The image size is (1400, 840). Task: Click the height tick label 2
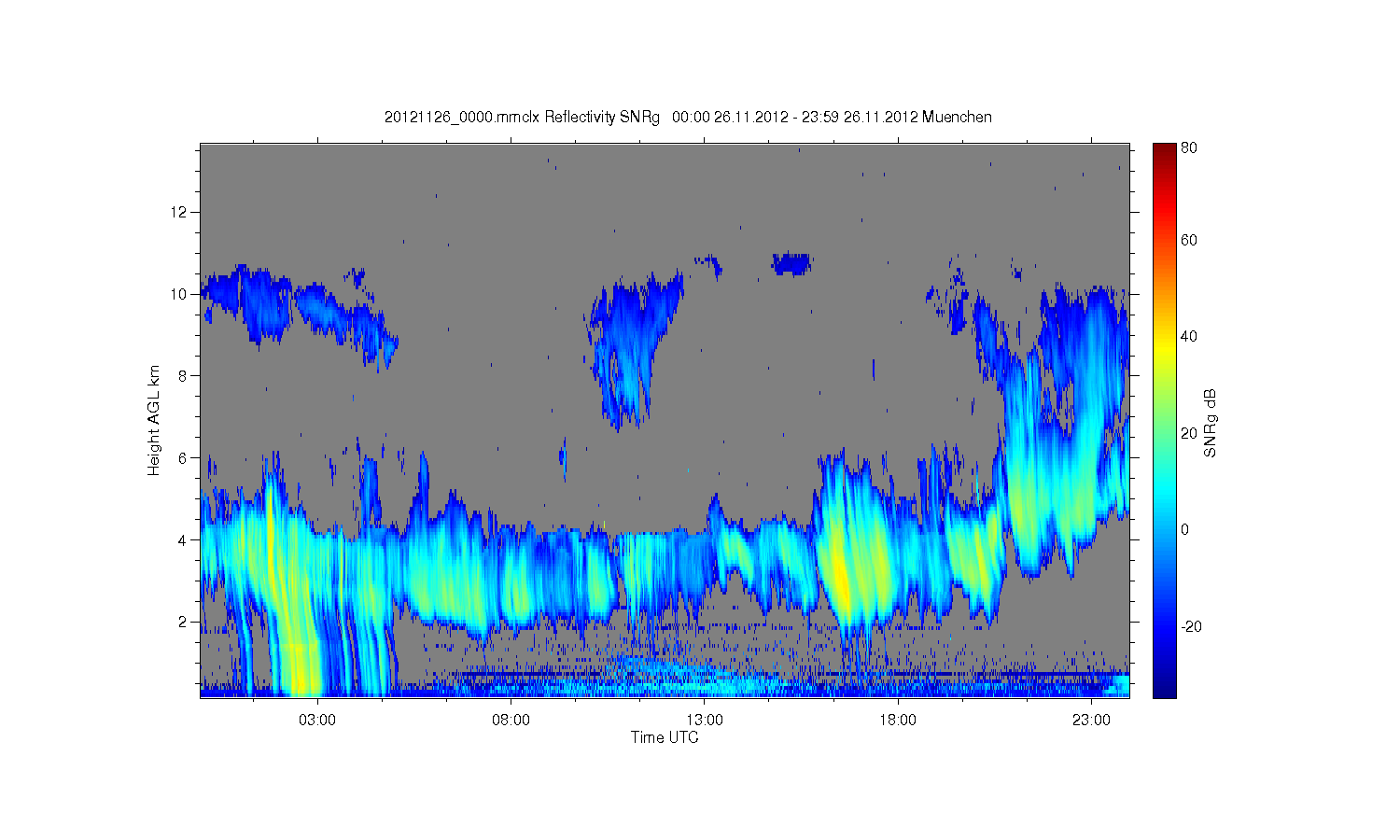click(184, 622)
